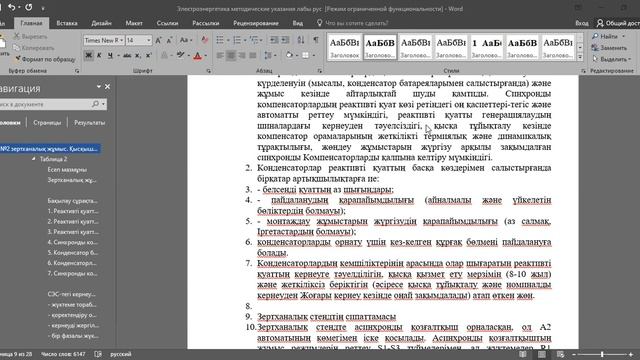Switch to the Макет ribbon tab

pyautogui.click(x=134, y=23)
